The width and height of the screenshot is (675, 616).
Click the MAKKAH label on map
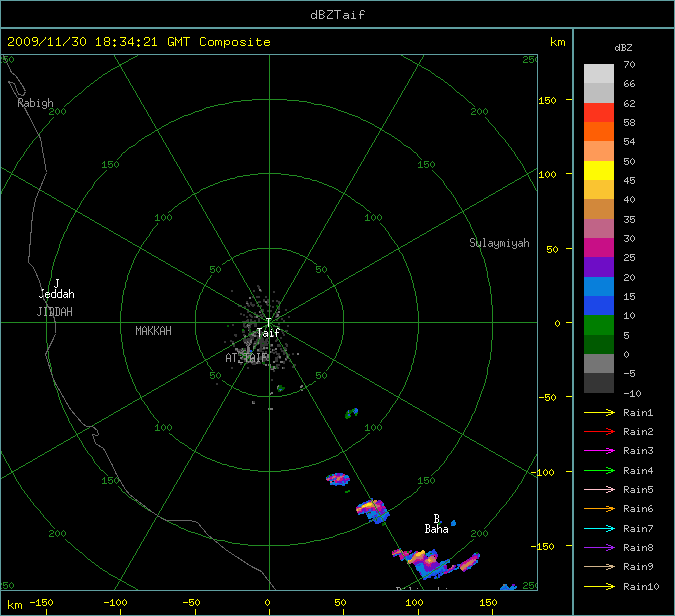coord(153,331)
